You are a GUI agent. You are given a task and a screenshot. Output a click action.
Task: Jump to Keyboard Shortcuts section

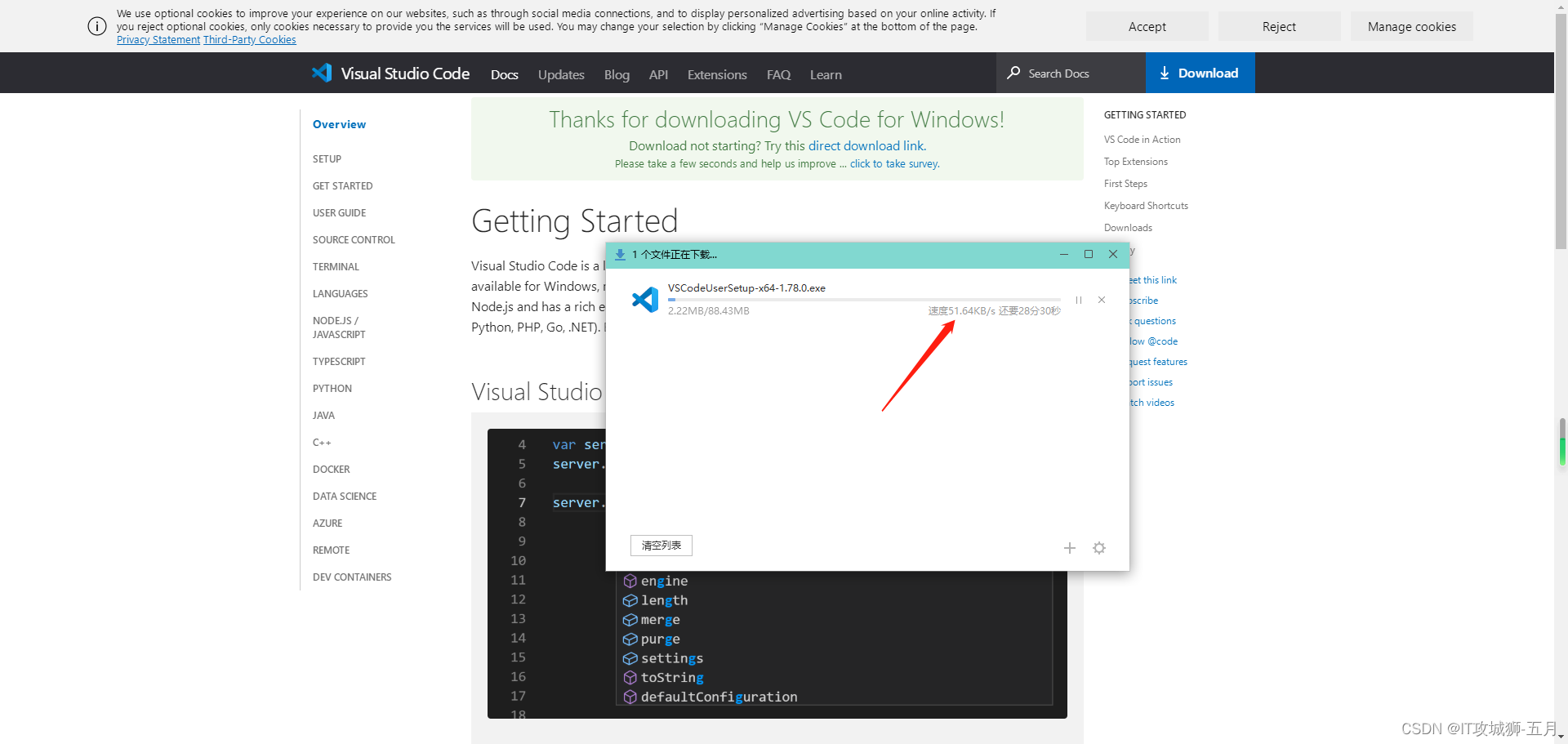[1146, 206]
